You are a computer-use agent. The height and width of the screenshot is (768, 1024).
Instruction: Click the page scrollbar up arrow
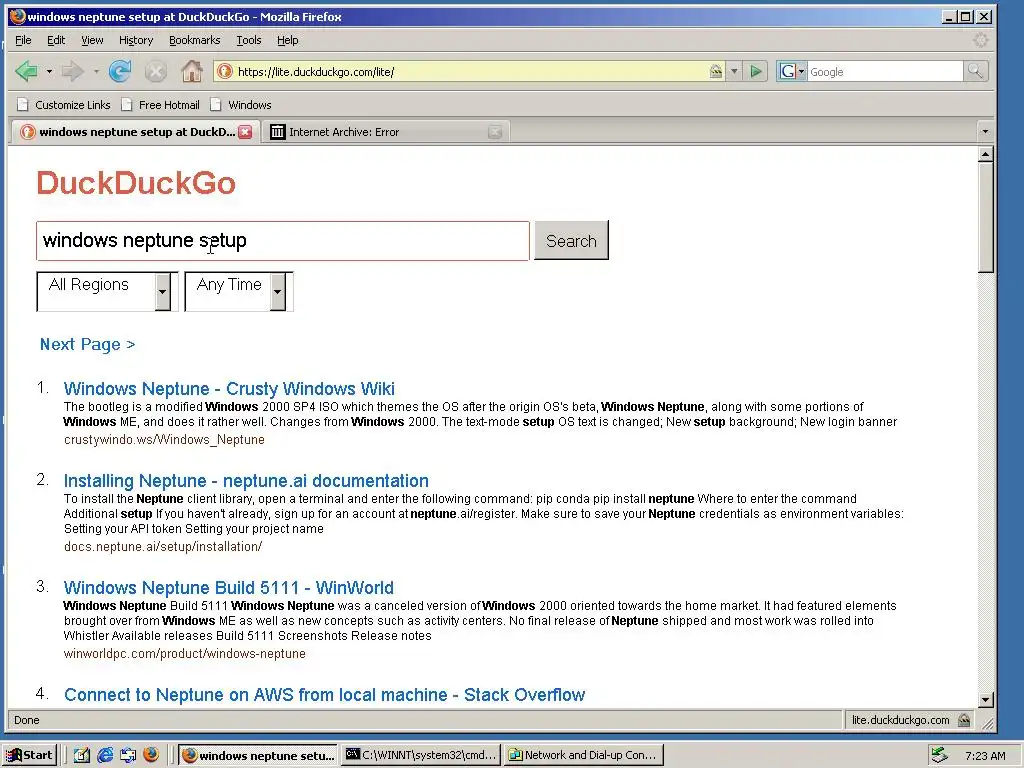click(x=986, y=154)
